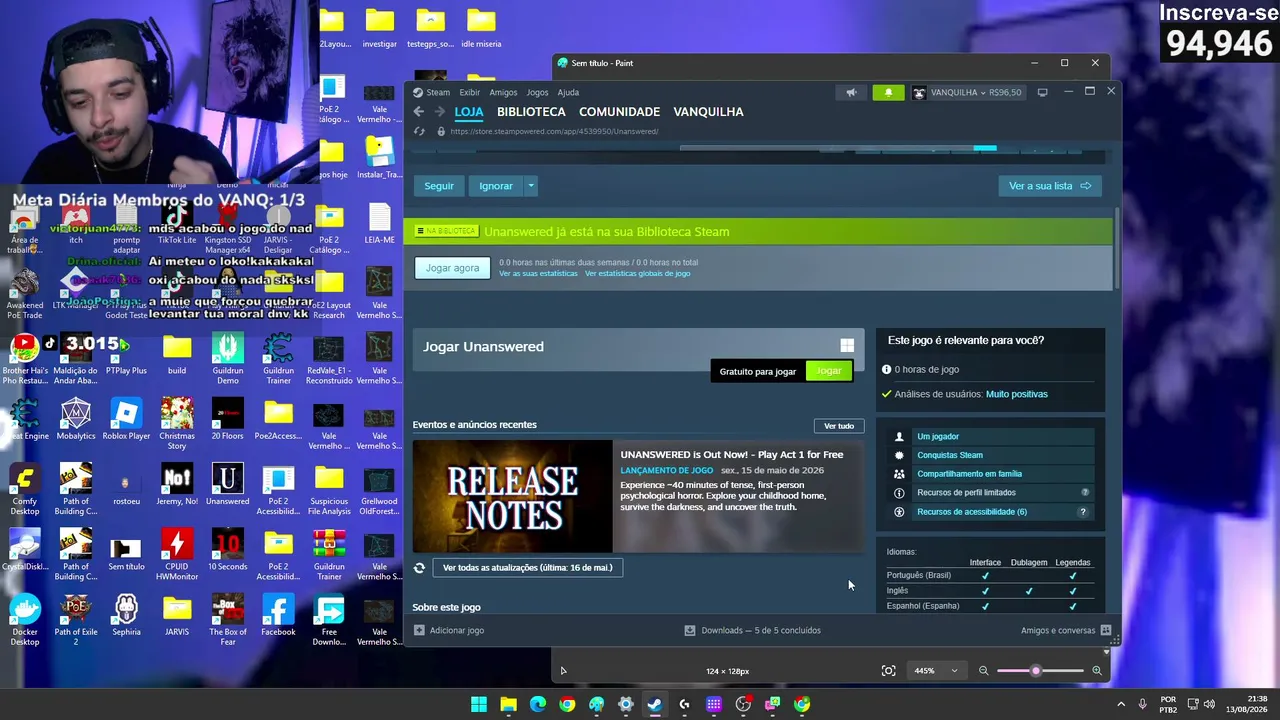Open the Ajuda menu
Viewport: 1280px width, 720px height.
click(x=568, y=93)
